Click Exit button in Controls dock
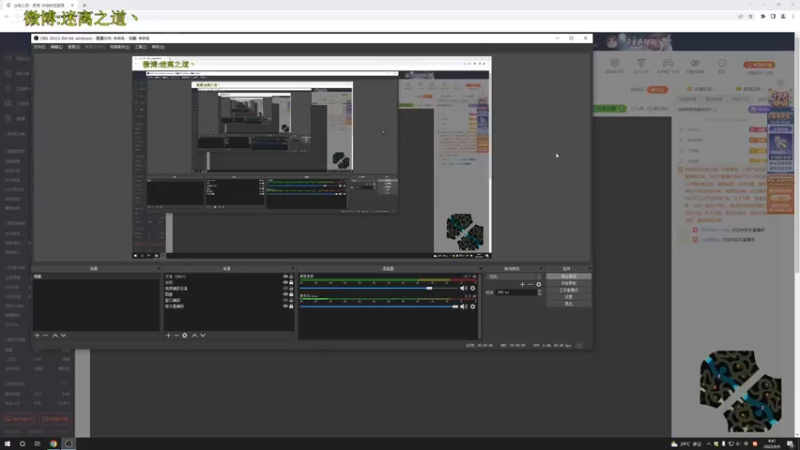This screenshot has width=800, height=450. (x=568, y=304)
